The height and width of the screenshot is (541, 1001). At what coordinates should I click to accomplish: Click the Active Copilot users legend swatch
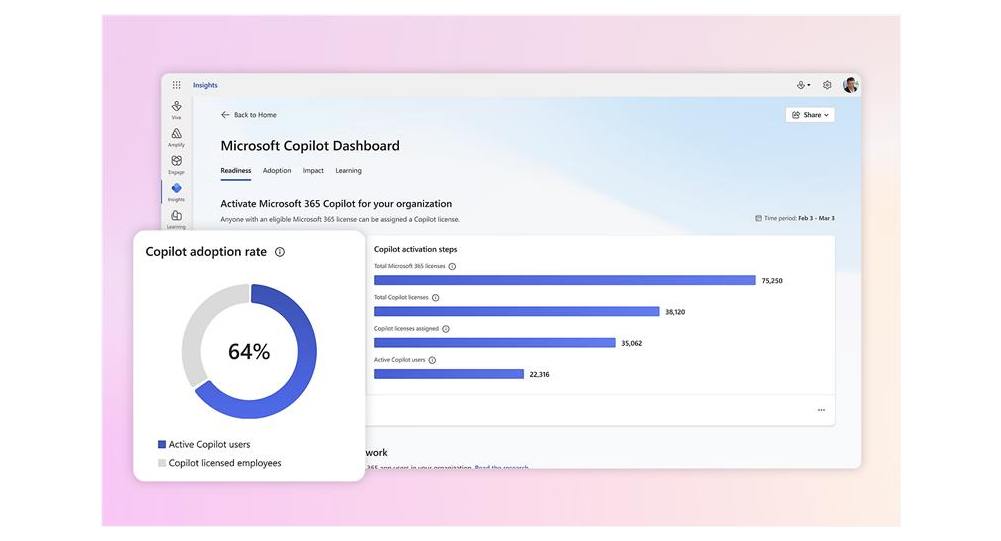pos(162,444)
